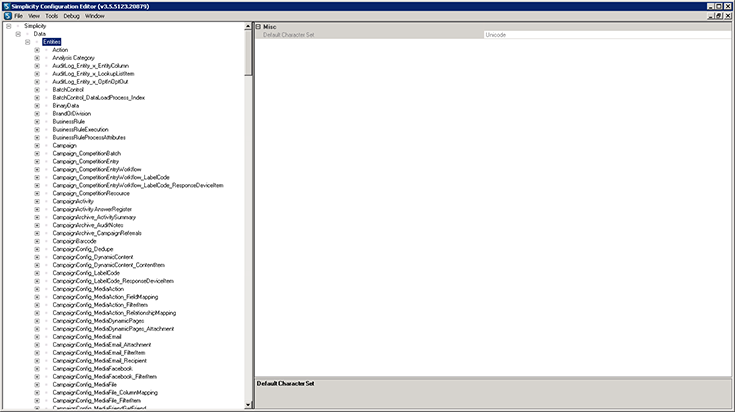Select CampaignArchive_AuditNotes entry
Screen dimensions: 735x412
pyautogui.click(x=88, y=225)
